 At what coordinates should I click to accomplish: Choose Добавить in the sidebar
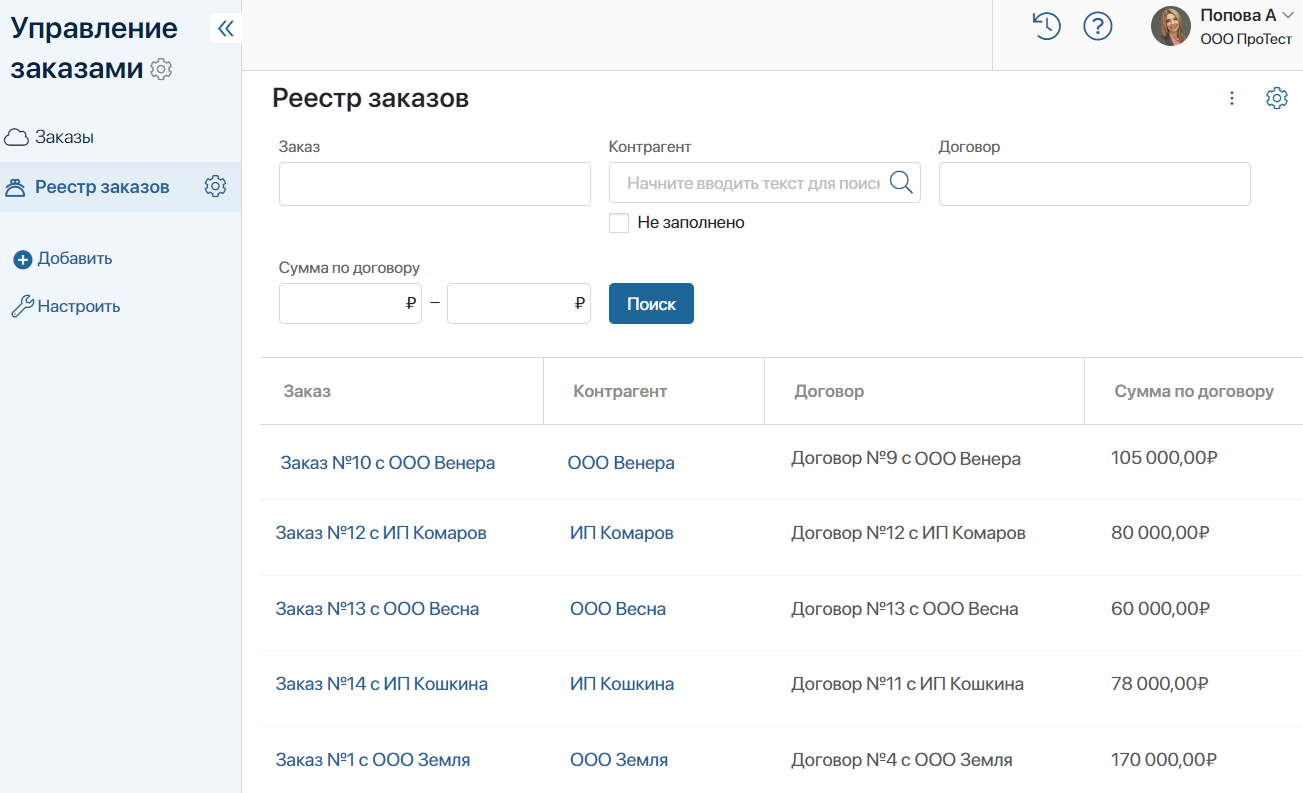(x=75, y=258)
